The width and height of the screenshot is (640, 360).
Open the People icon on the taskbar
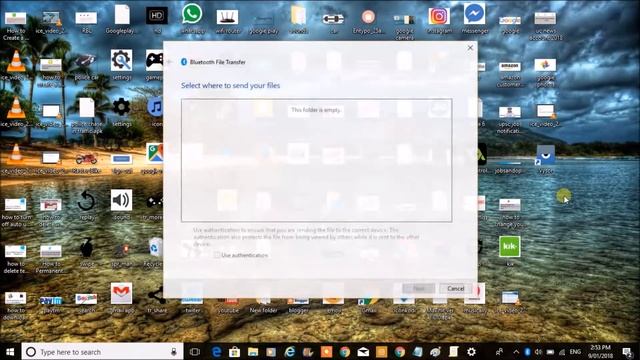[x=500, y=352]
